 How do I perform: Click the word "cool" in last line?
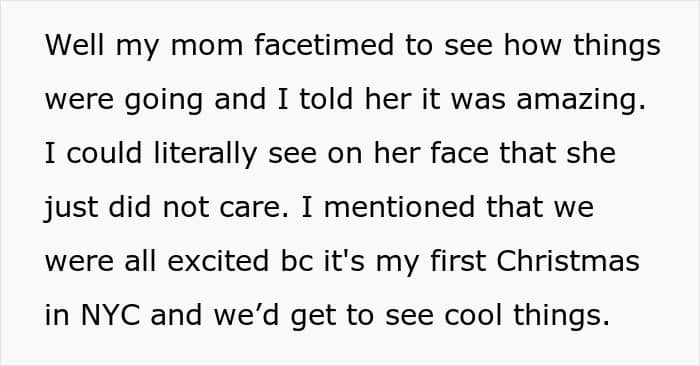click(x=473, y=315)
